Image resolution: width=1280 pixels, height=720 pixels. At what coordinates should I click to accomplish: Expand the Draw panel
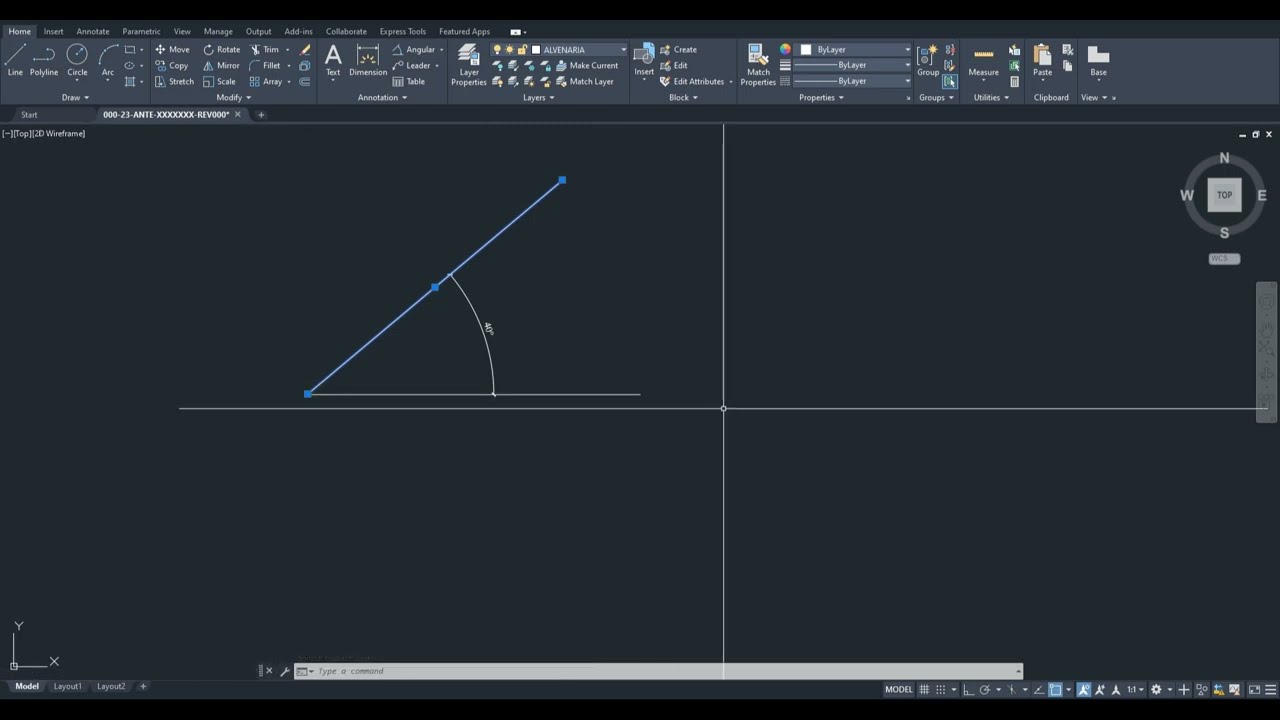coord(75,97)
